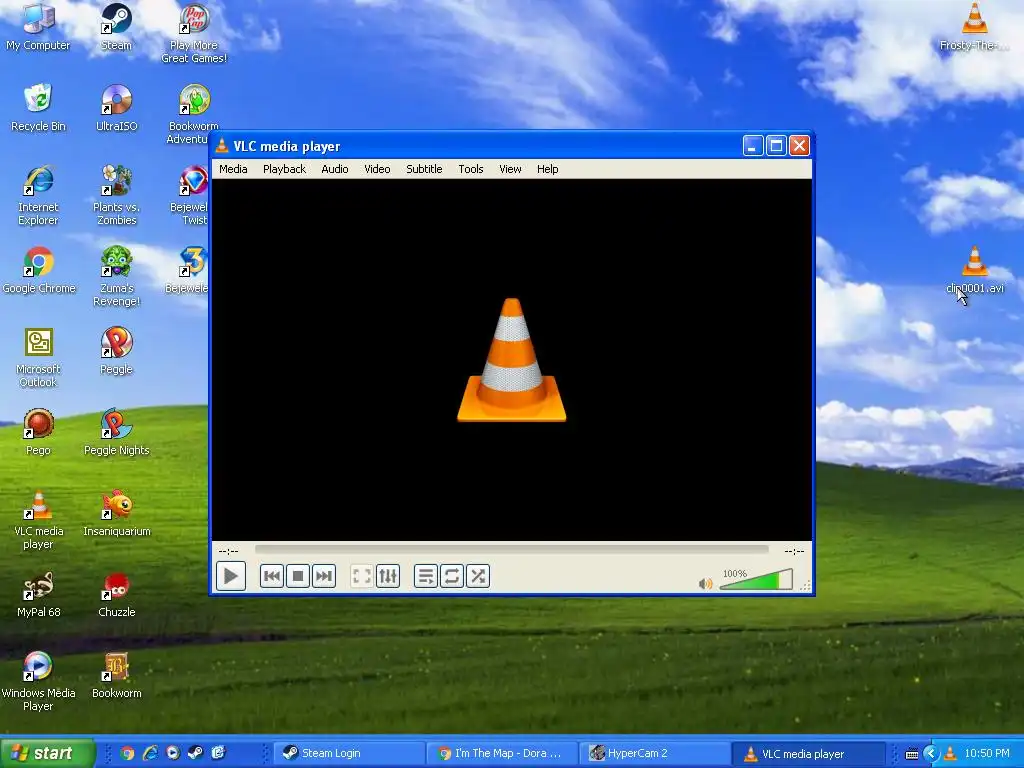Mute audio with the VLC speaker icon
The height and width of the screenshot is (768, 1024).
pos(705,583)
